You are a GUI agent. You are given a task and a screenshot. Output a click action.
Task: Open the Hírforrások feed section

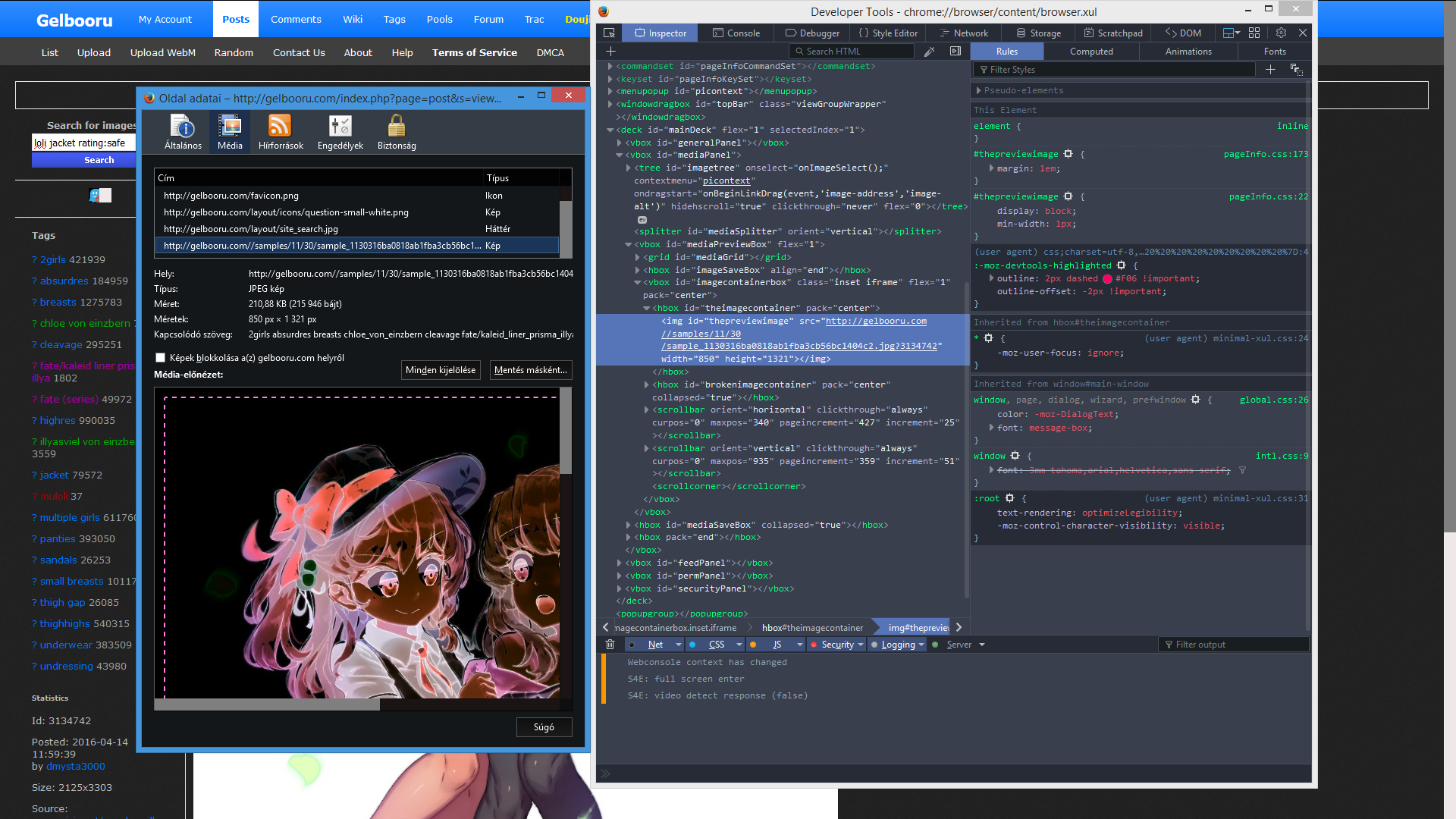pos(281,132)
